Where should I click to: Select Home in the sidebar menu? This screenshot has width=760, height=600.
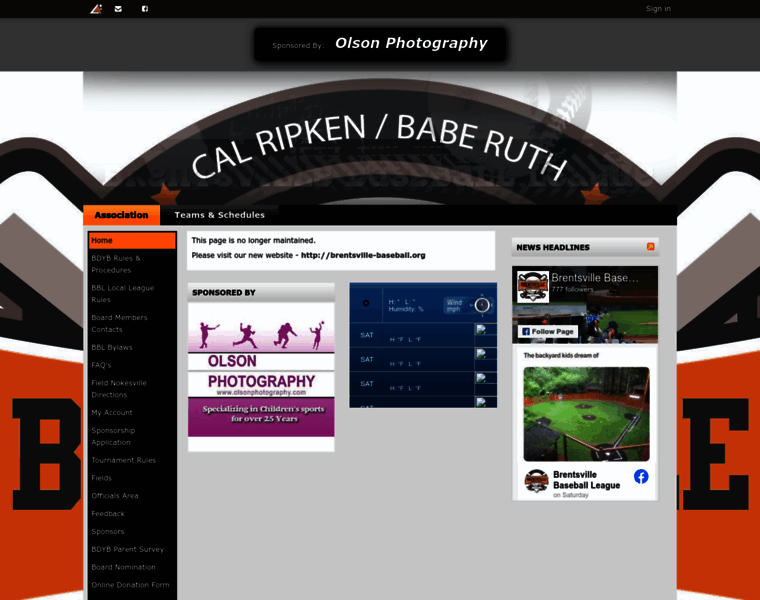coord(132,240)
